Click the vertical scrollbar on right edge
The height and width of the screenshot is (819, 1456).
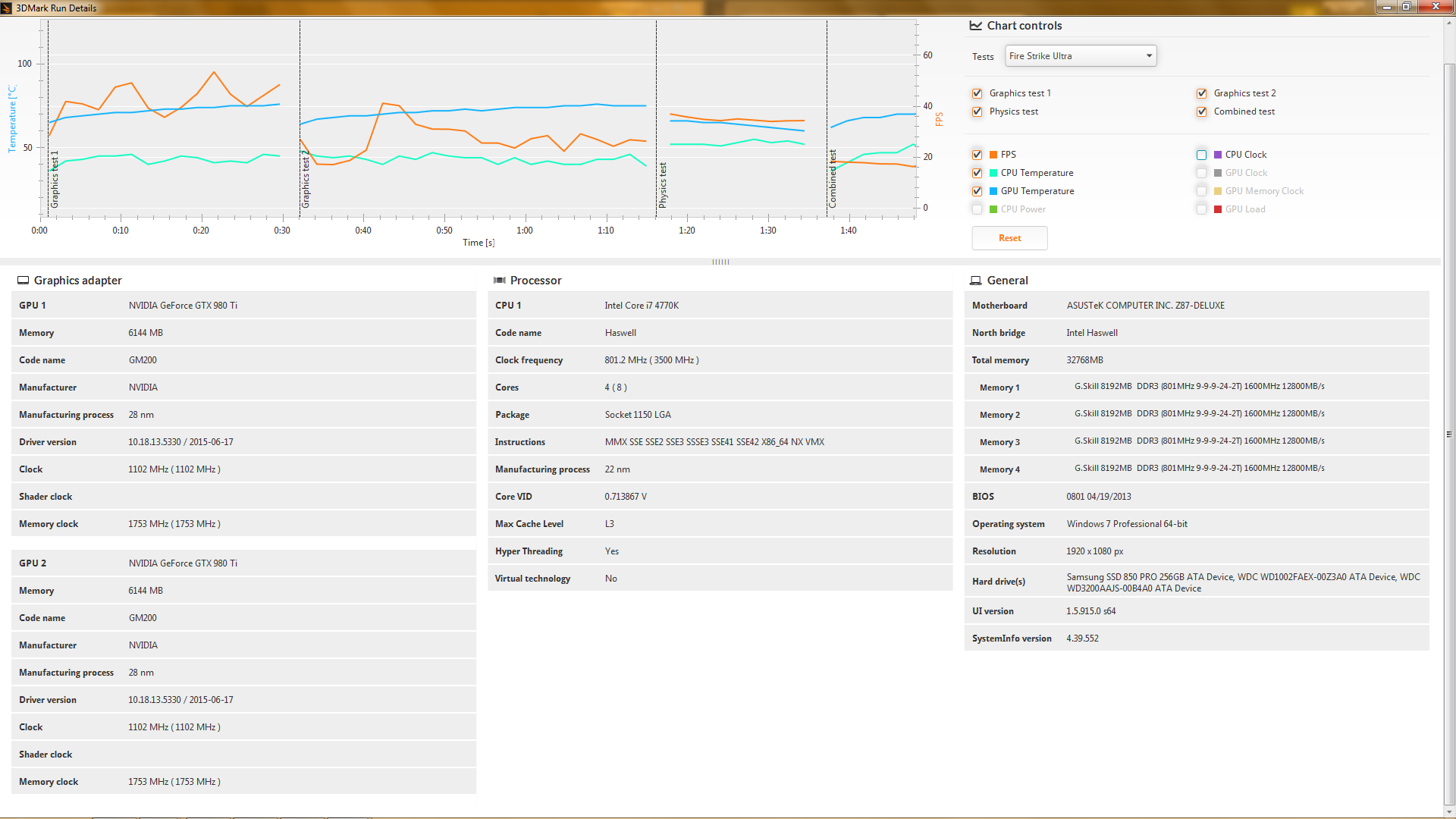1449,435
